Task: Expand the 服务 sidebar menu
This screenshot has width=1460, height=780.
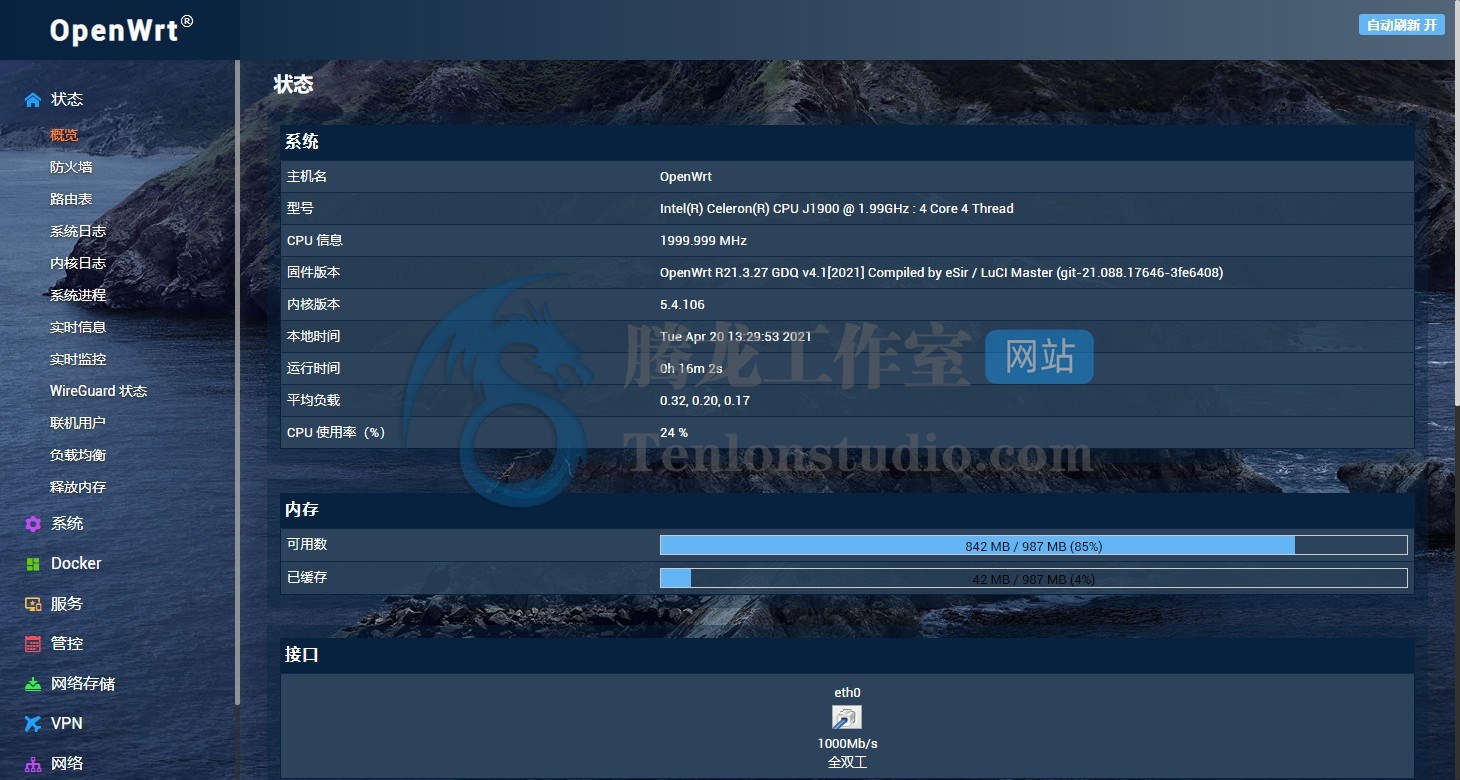Action: click(67, 603)
